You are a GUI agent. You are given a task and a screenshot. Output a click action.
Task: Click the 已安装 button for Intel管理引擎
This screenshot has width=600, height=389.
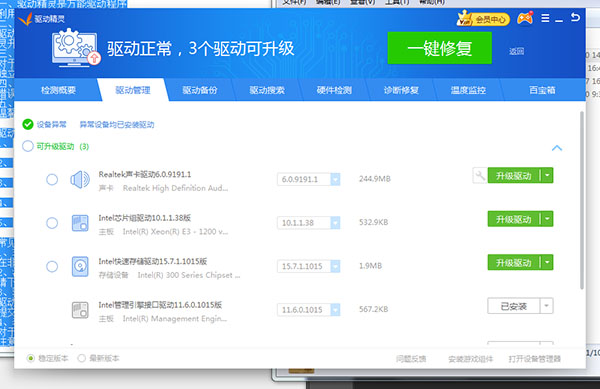tap(514, 306)
